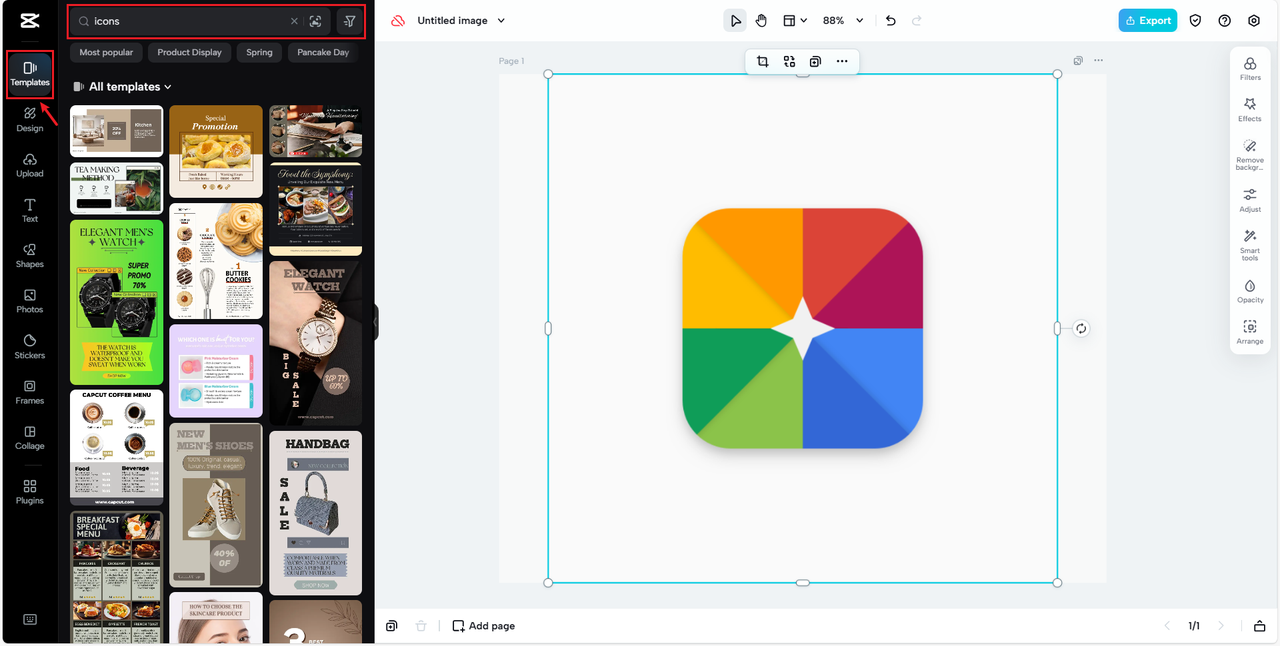The image size is (1280, 646).
Task: Click the image search scan icon
Action: 315,21
